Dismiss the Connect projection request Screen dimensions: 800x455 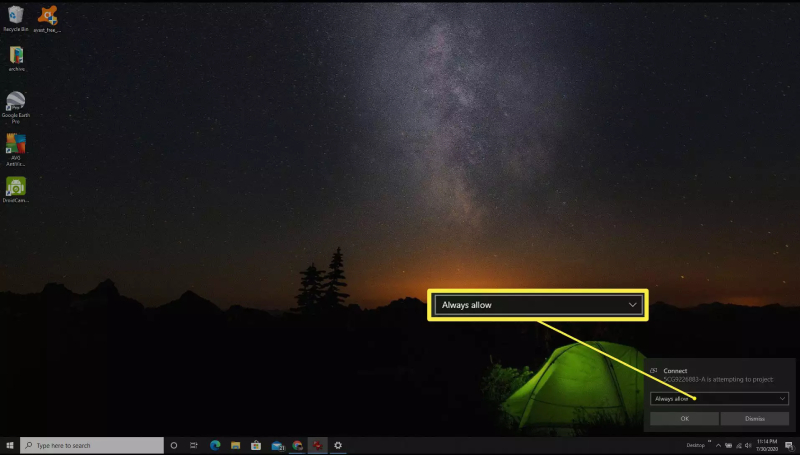(x=754, y=419)
